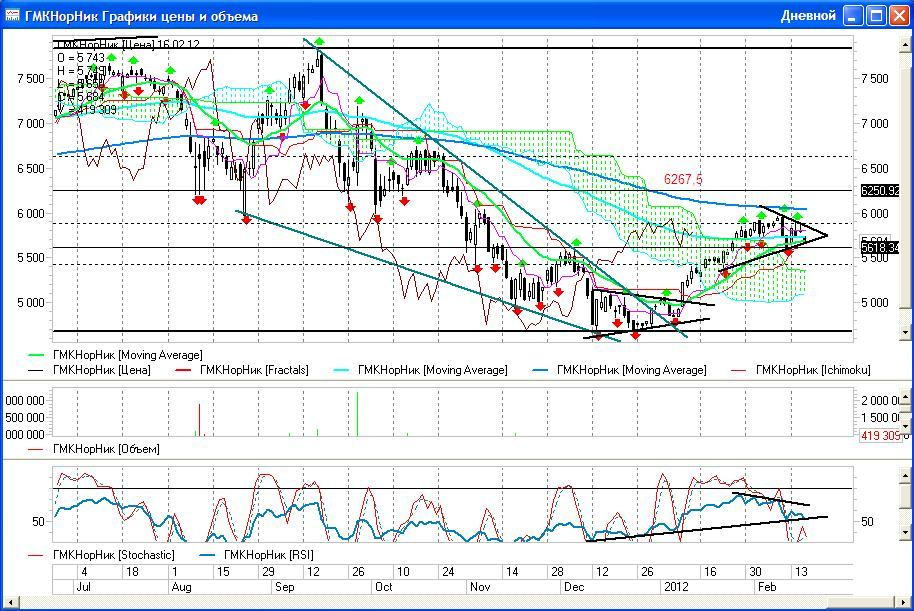Click 6 500 on the right price axis
Image resolution: width=914 pixels, height=611 pixels.
tap(874, 168)
